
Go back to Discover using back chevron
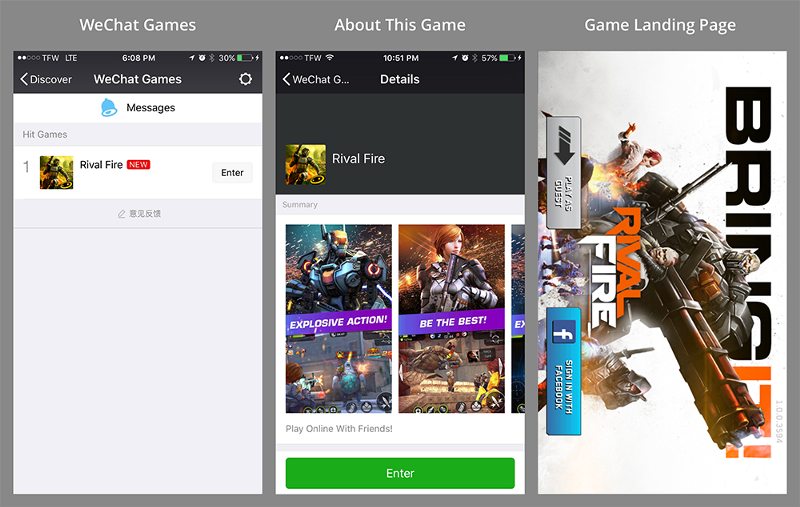[25, 79]
